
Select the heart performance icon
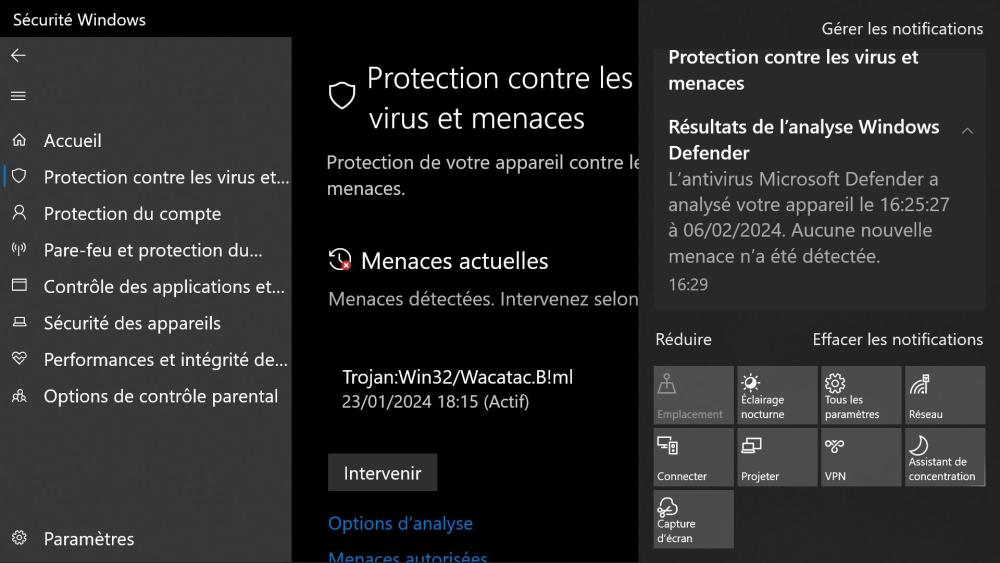(x=19, y=359)
